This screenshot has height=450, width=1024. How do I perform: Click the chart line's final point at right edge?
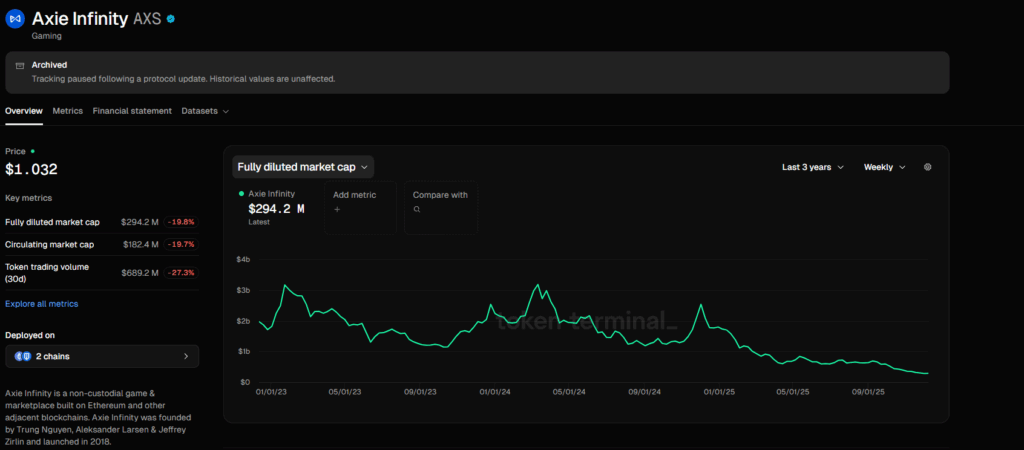coord(927,374)
